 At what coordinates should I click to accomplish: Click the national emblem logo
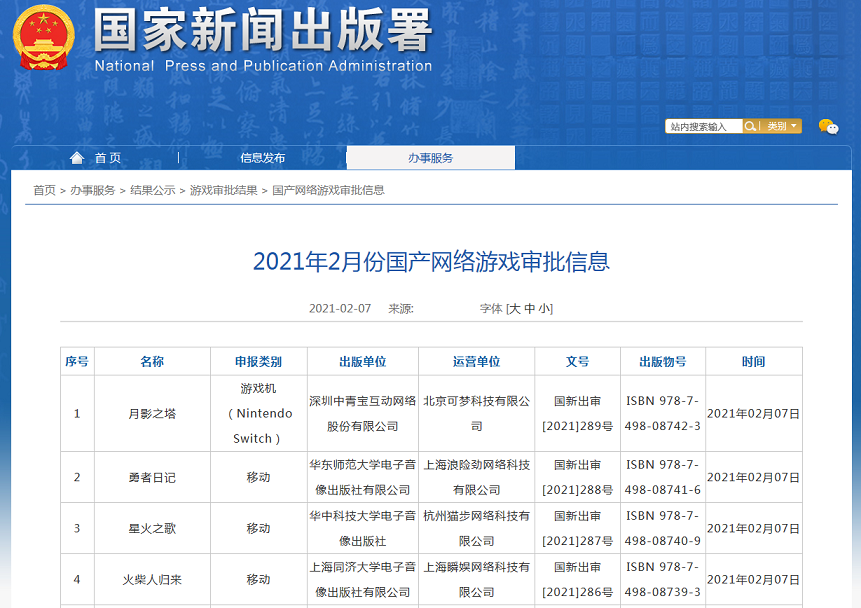coord(43,37)
